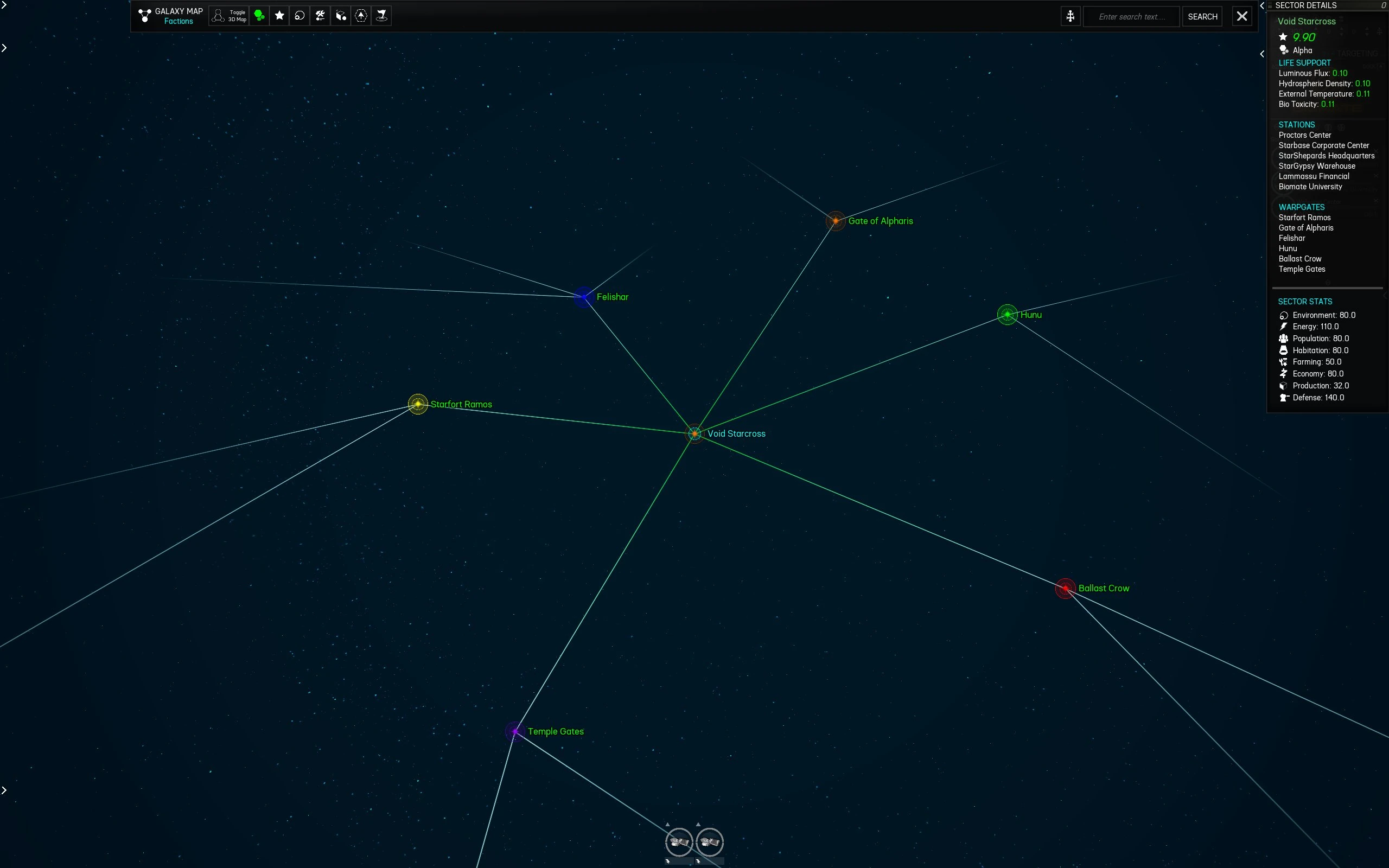The image size is (1389, 868).
Task: Click the search text input field
Action: (x=1131, y=17)
